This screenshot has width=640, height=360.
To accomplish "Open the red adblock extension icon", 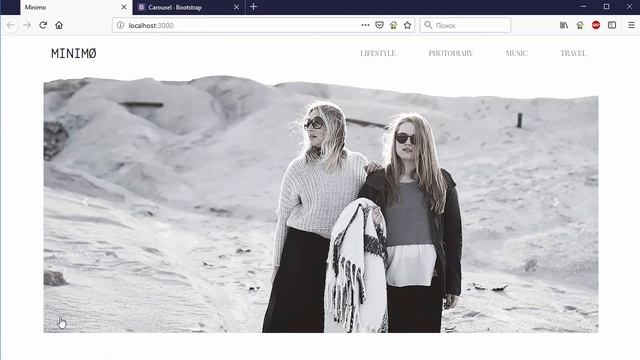I will pyautogui.click(x=596, y=25).
